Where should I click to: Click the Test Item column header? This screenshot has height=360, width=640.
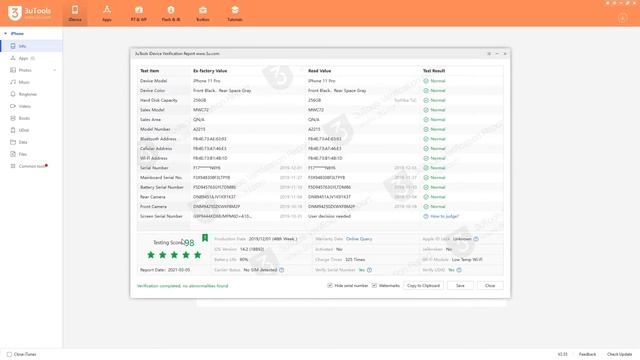[149, 71]
